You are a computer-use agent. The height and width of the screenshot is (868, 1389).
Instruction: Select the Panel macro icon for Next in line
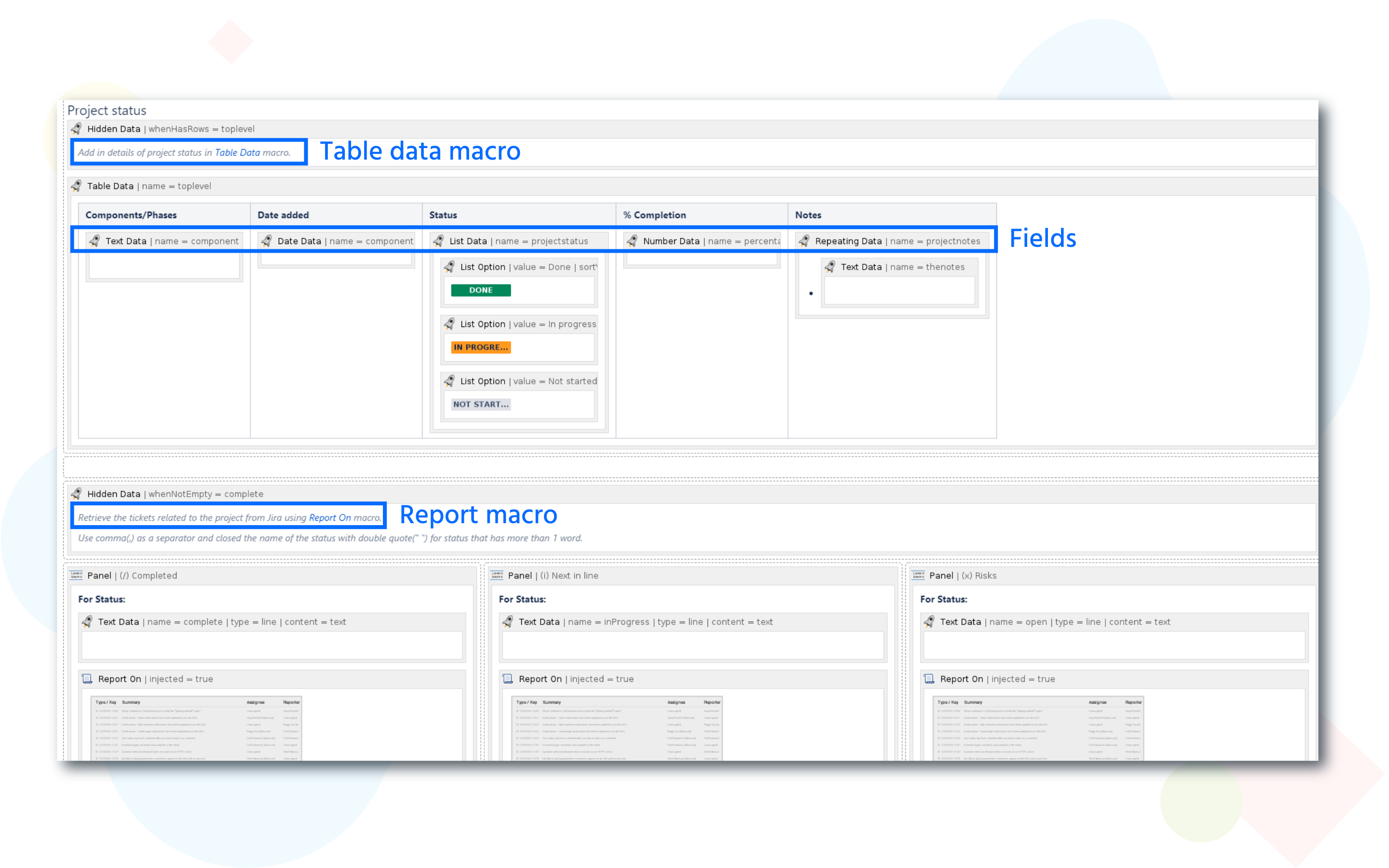[x=497, y=575]
